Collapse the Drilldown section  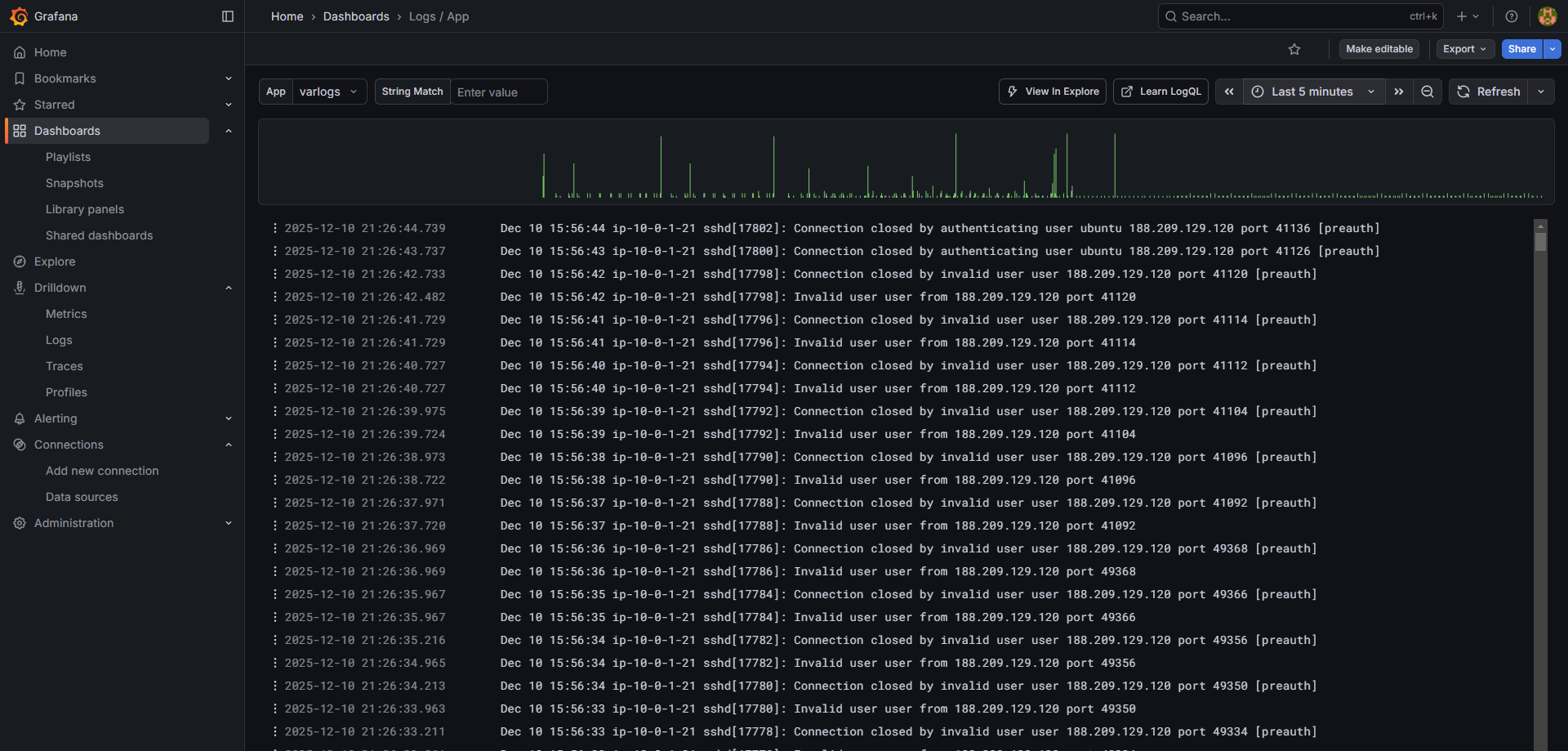[x=229, y=288]
